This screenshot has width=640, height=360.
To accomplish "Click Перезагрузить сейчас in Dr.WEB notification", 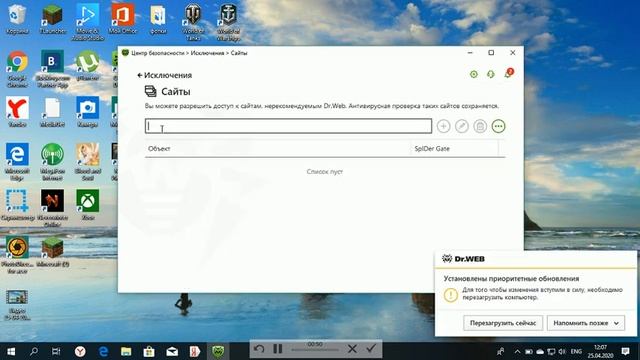I will click(x=503, y=323).
